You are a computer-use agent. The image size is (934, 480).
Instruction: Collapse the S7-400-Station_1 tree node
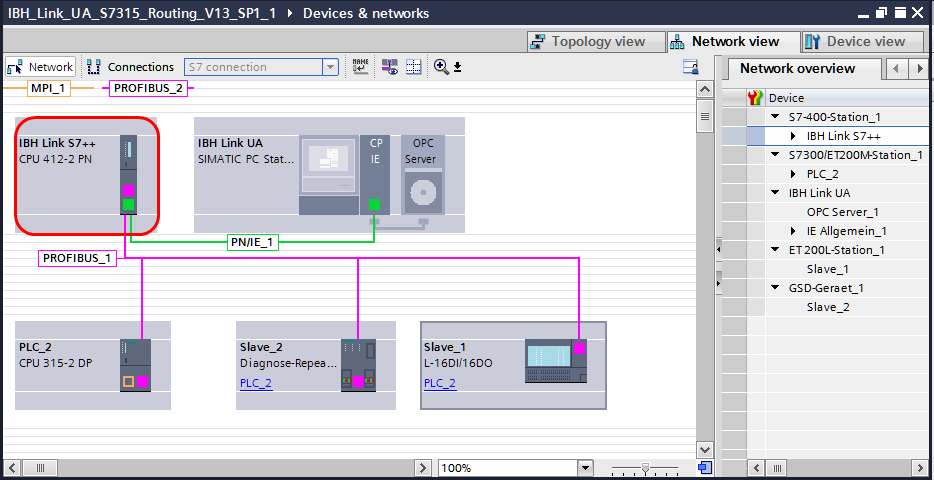coord(775,117)
